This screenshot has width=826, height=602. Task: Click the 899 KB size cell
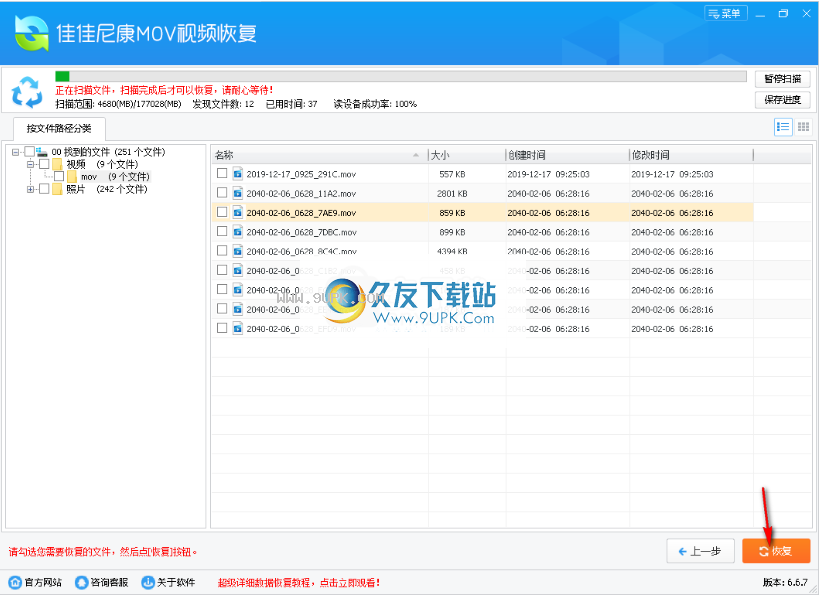pos(452,232)
